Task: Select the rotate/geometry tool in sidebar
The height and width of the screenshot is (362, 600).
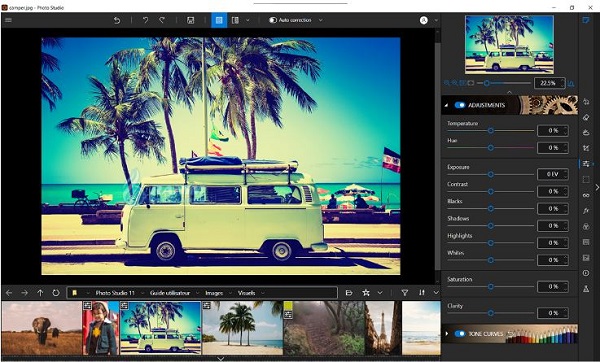Action: click(x=586, y=102)
